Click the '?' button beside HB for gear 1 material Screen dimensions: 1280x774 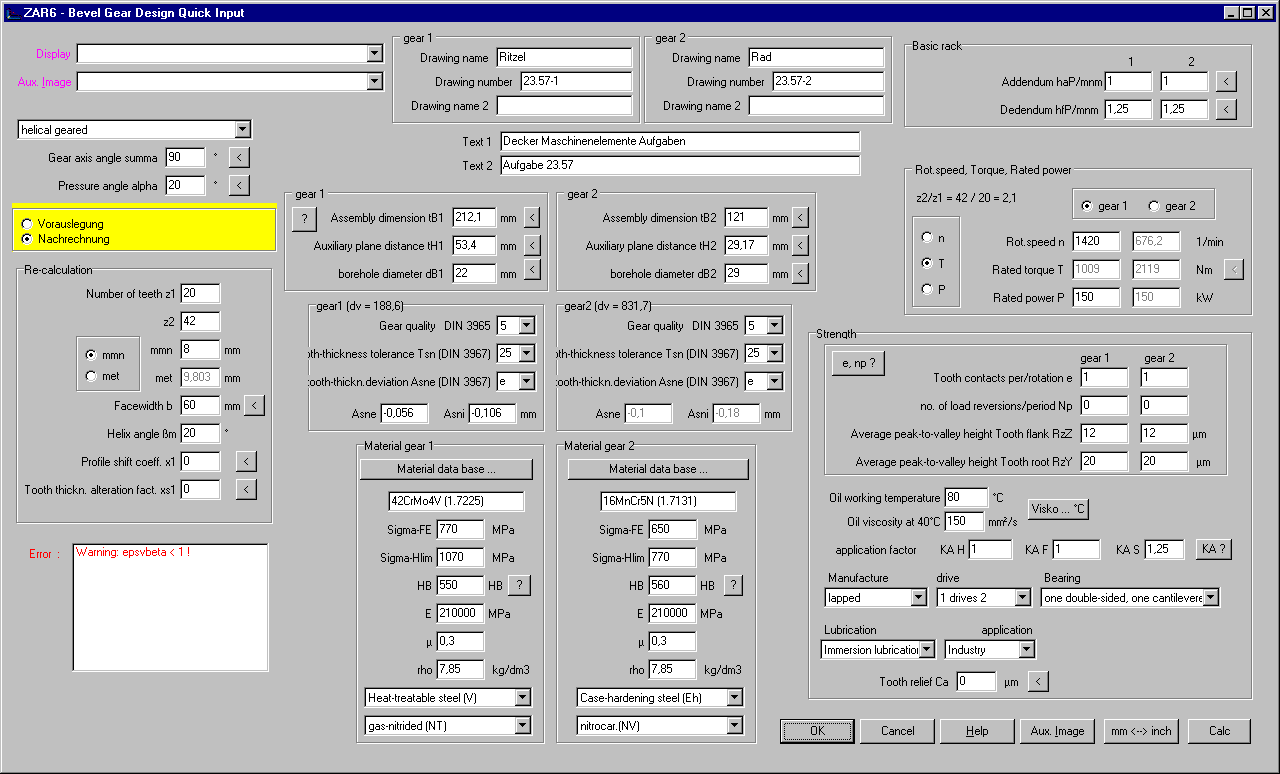coord(518,585)
